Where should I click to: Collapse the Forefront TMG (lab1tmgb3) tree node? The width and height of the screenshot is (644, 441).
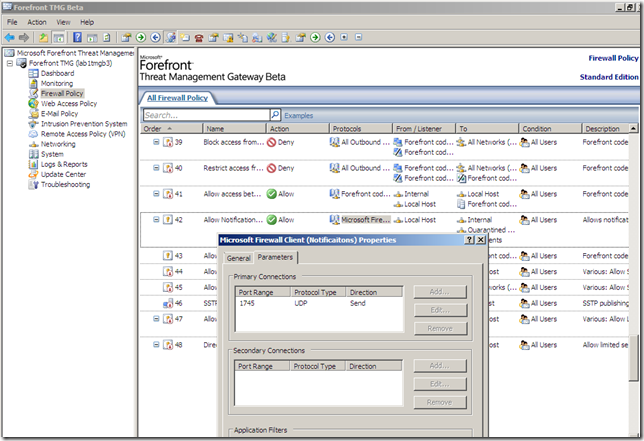point(10,63)
